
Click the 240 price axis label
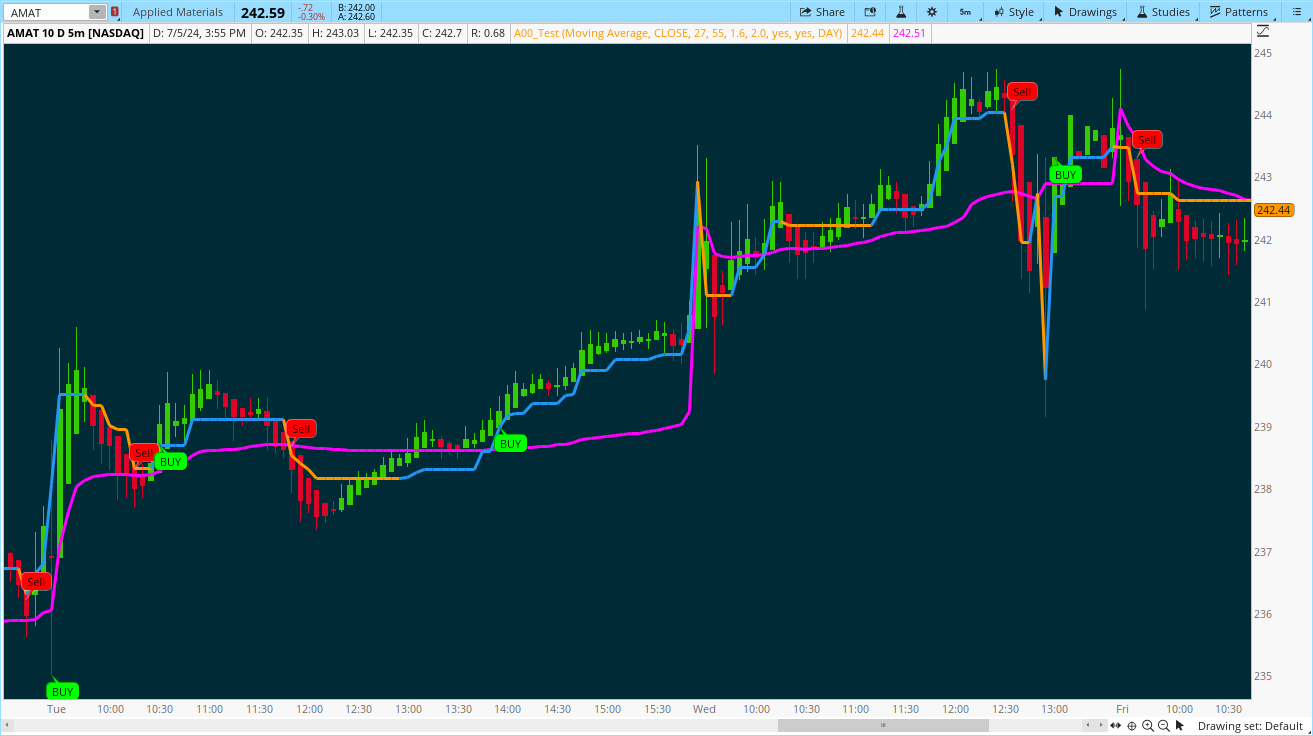coord(1262,364)
